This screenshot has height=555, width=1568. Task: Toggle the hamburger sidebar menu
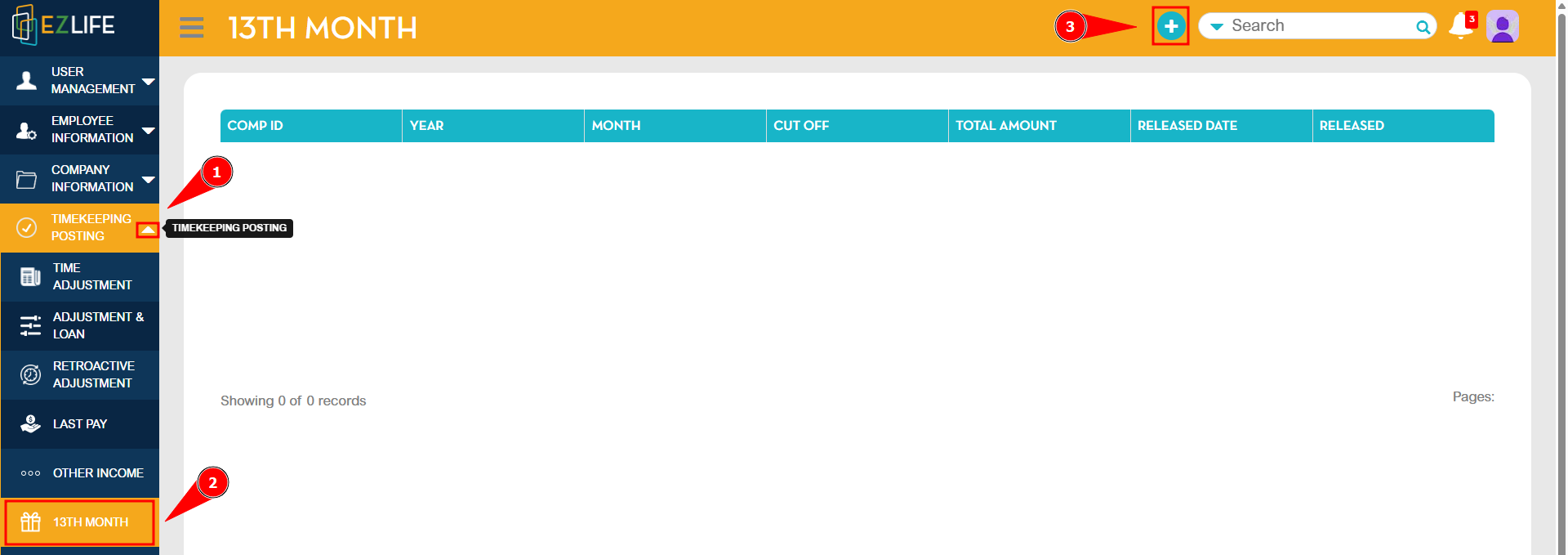pyautogui.click(x=192, y=28)
